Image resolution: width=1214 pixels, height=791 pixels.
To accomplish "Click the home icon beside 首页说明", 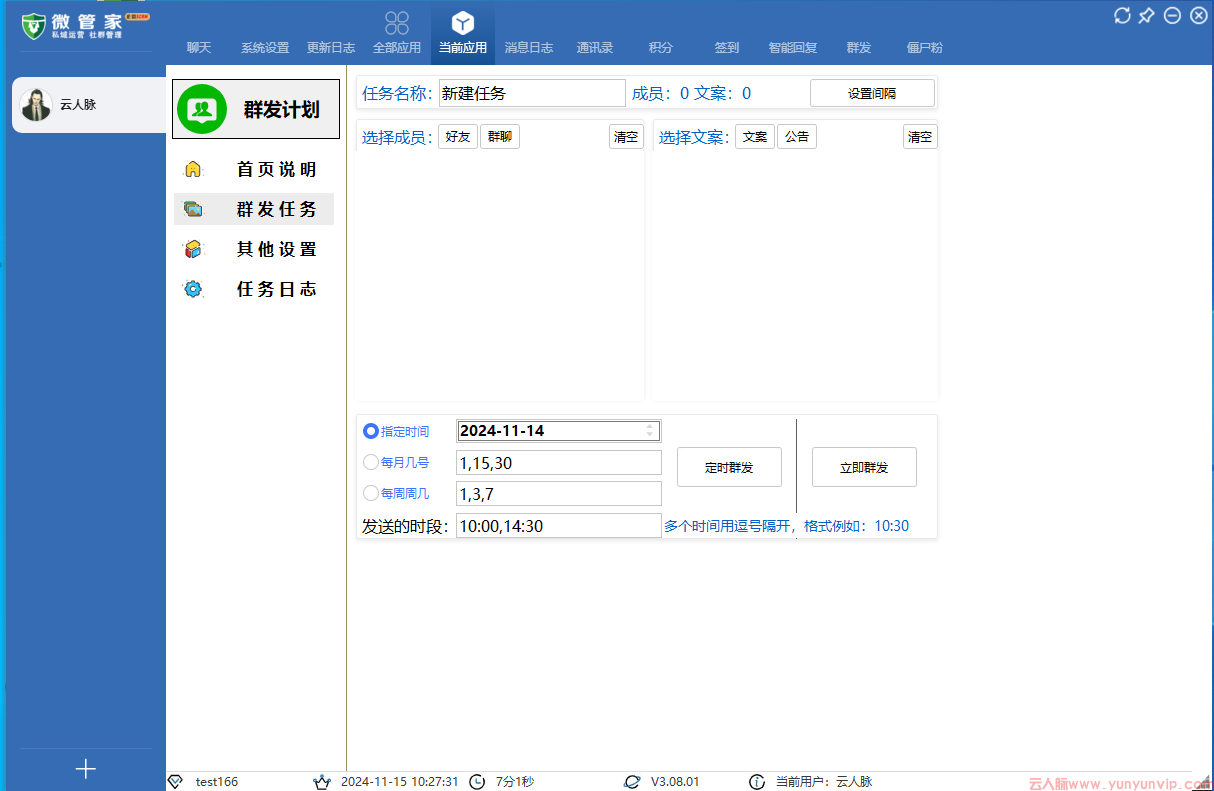I will coord(193,169).
